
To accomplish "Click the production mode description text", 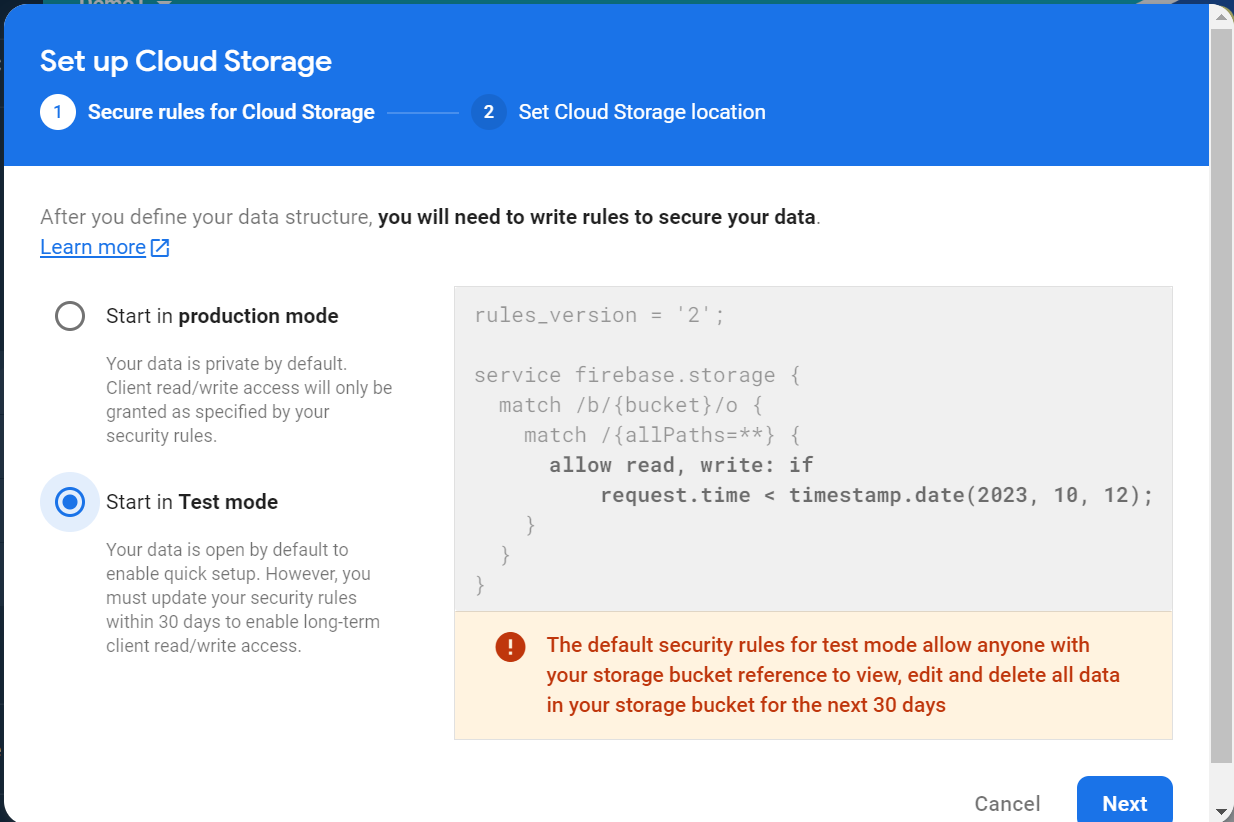I will tap(249, 400).
